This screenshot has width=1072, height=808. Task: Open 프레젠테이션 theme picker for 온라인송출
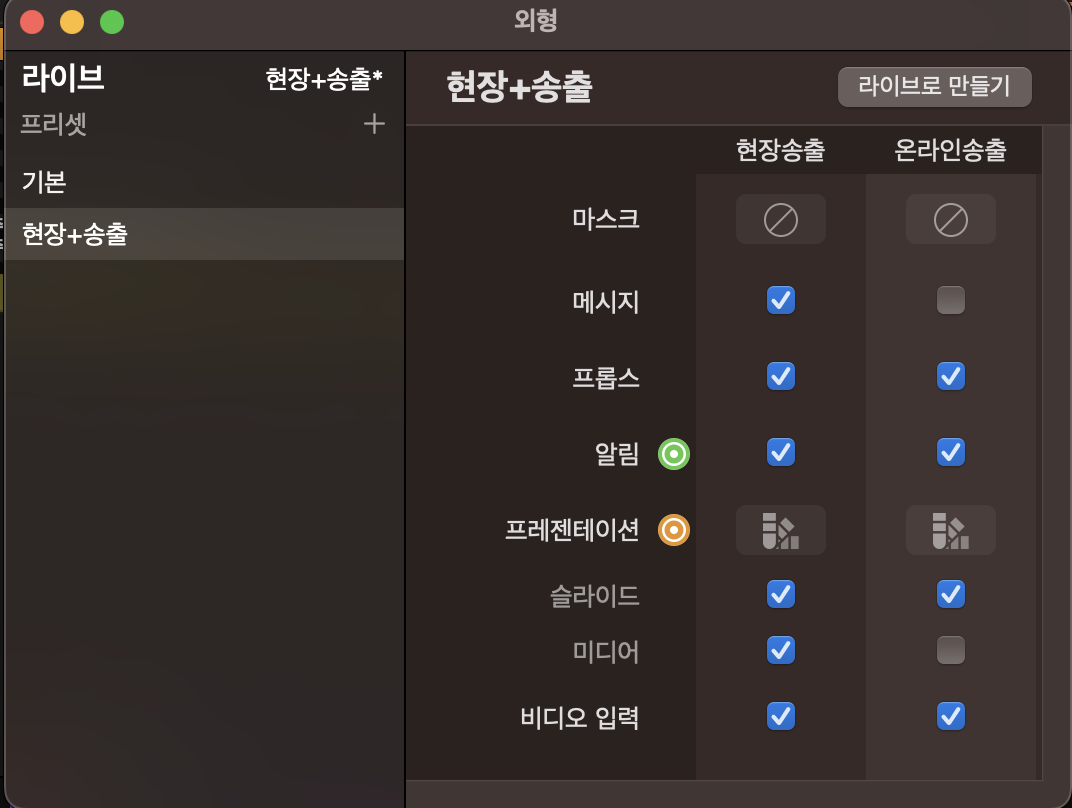pos(950,530)
